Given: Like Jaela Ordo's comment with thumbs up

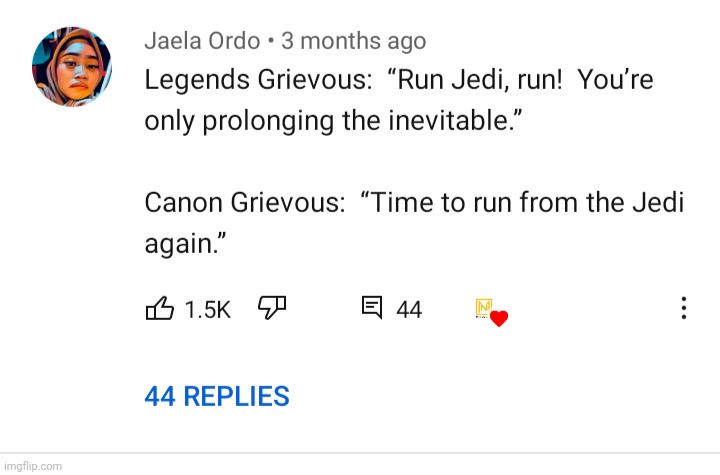Looking at the screenshot, I should (x=160, y=309).
